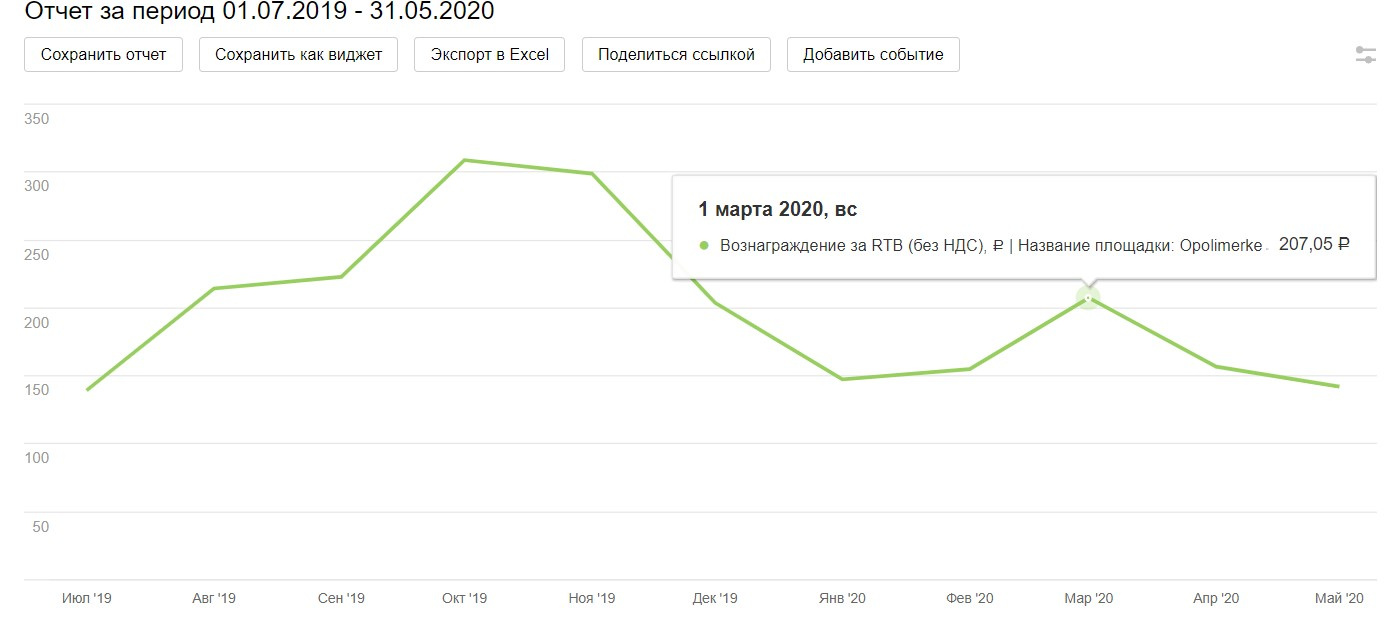Click x-axis label 'Май '20'
Image resolution: width=1392 pixels, height=633 pixels.
point(1339,598)
